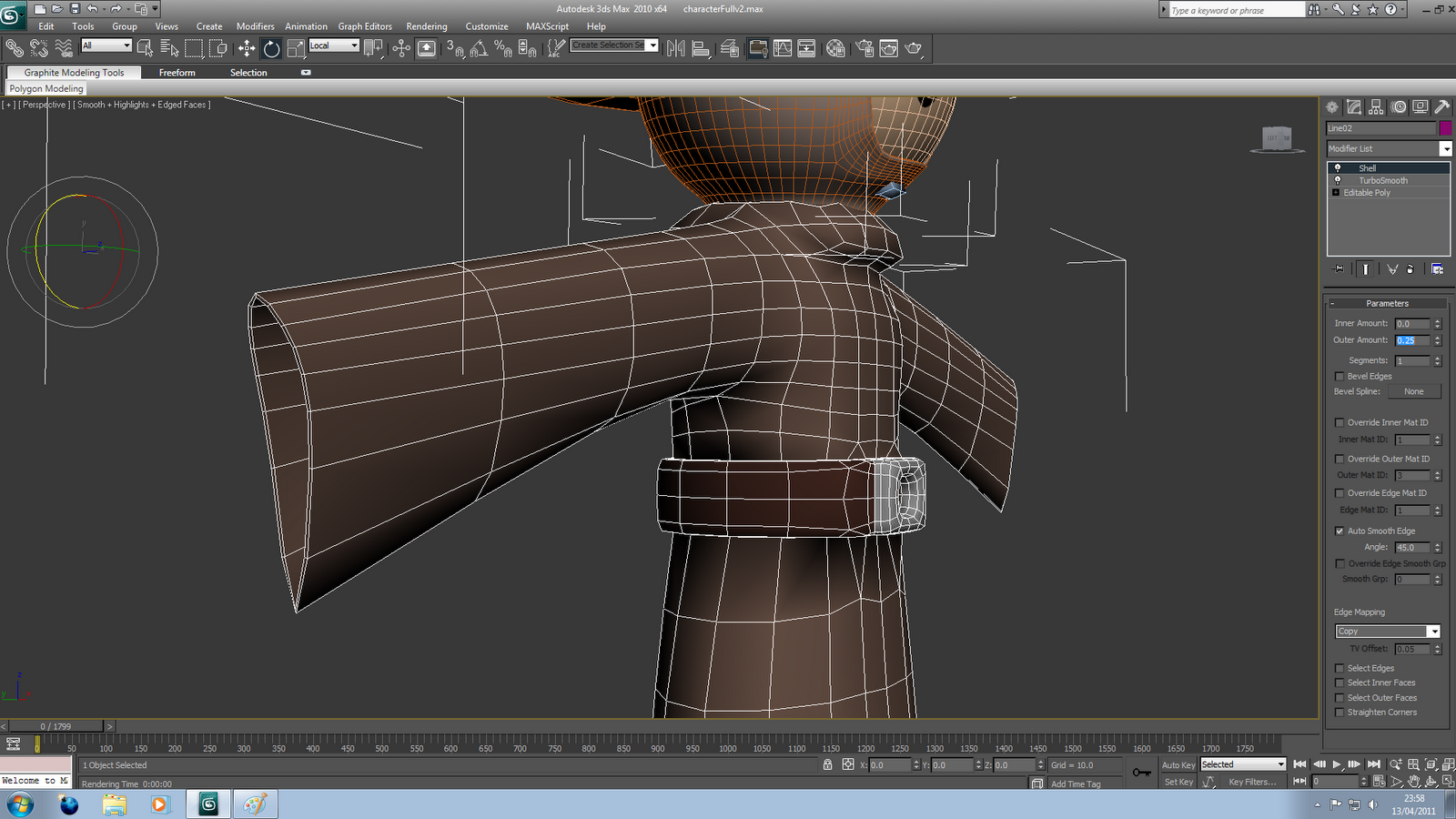This screenshot has height=819, width=1456.
Task: Open the Reference Coordinate System Local dropdown
Action: point(353,45)
